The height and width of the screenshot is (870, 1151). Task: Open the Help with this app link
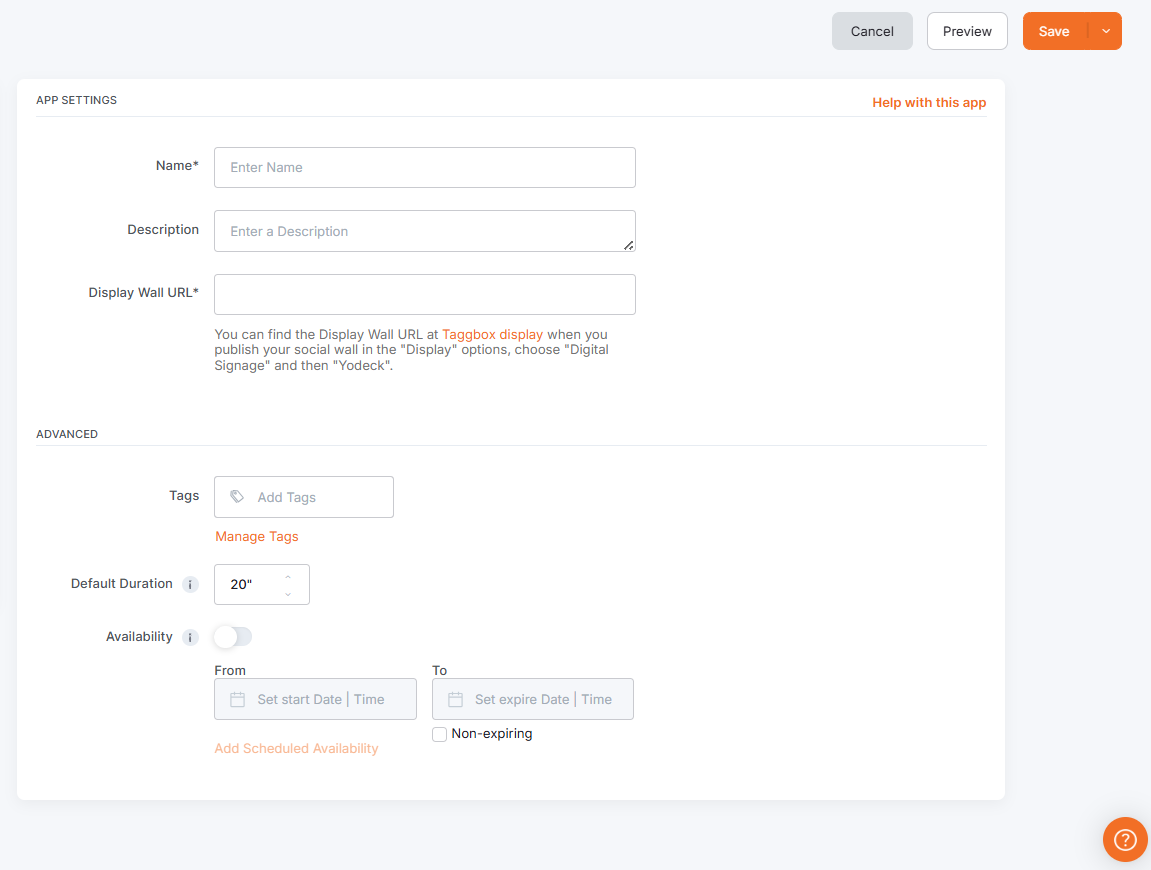tap(929, 102)
